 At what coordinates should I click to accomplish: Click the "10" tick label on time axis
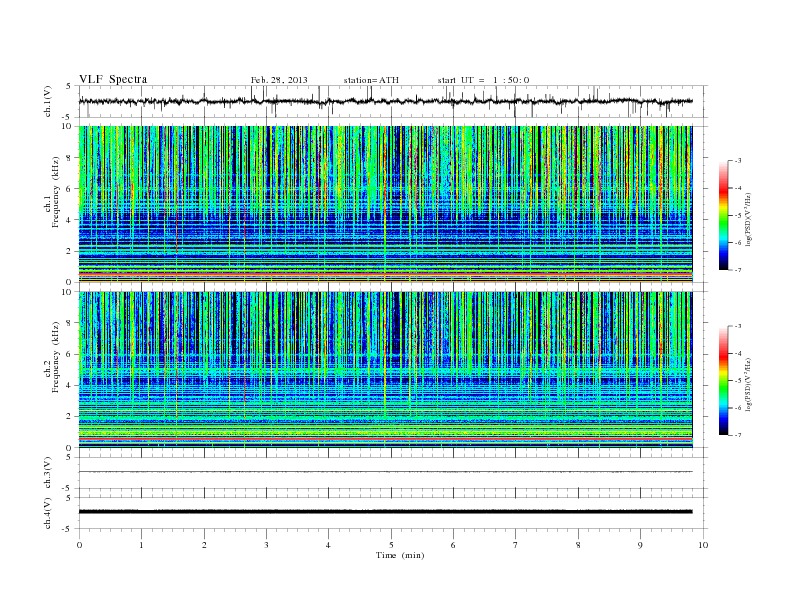pos(703,545)
